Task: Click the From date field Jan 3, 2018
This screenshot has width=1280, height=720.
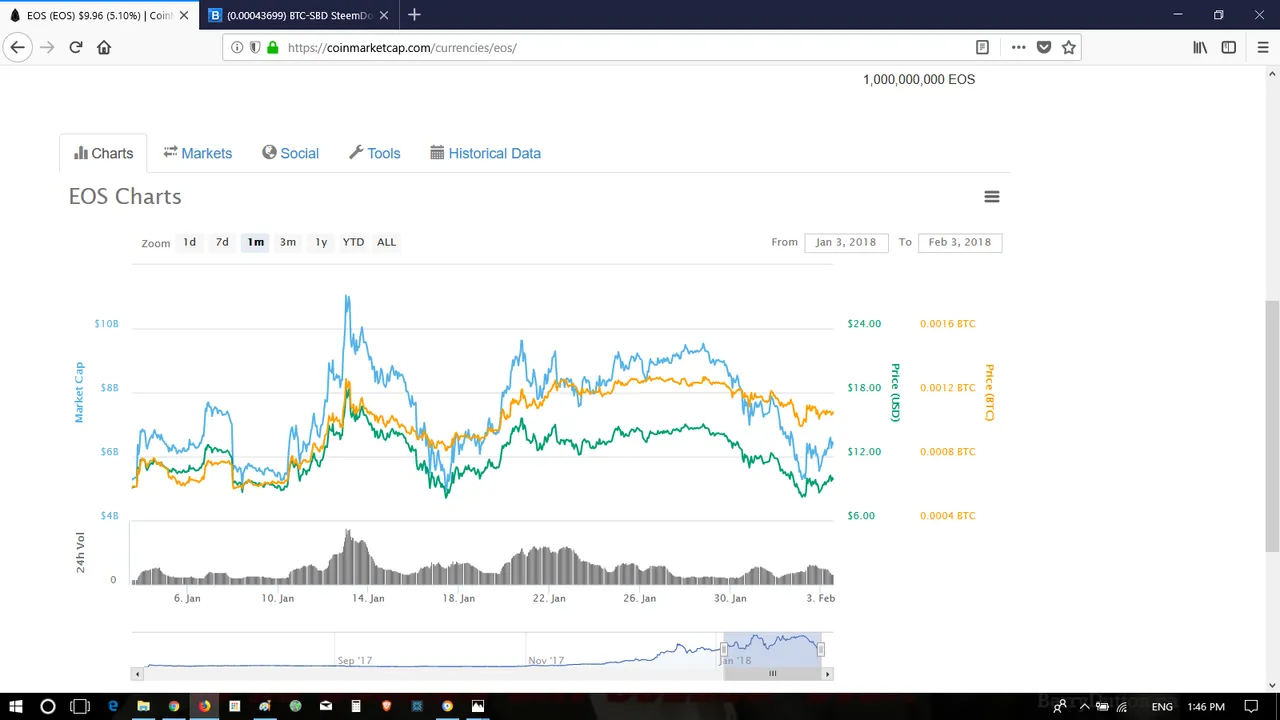Action: (x=846, y=242)
